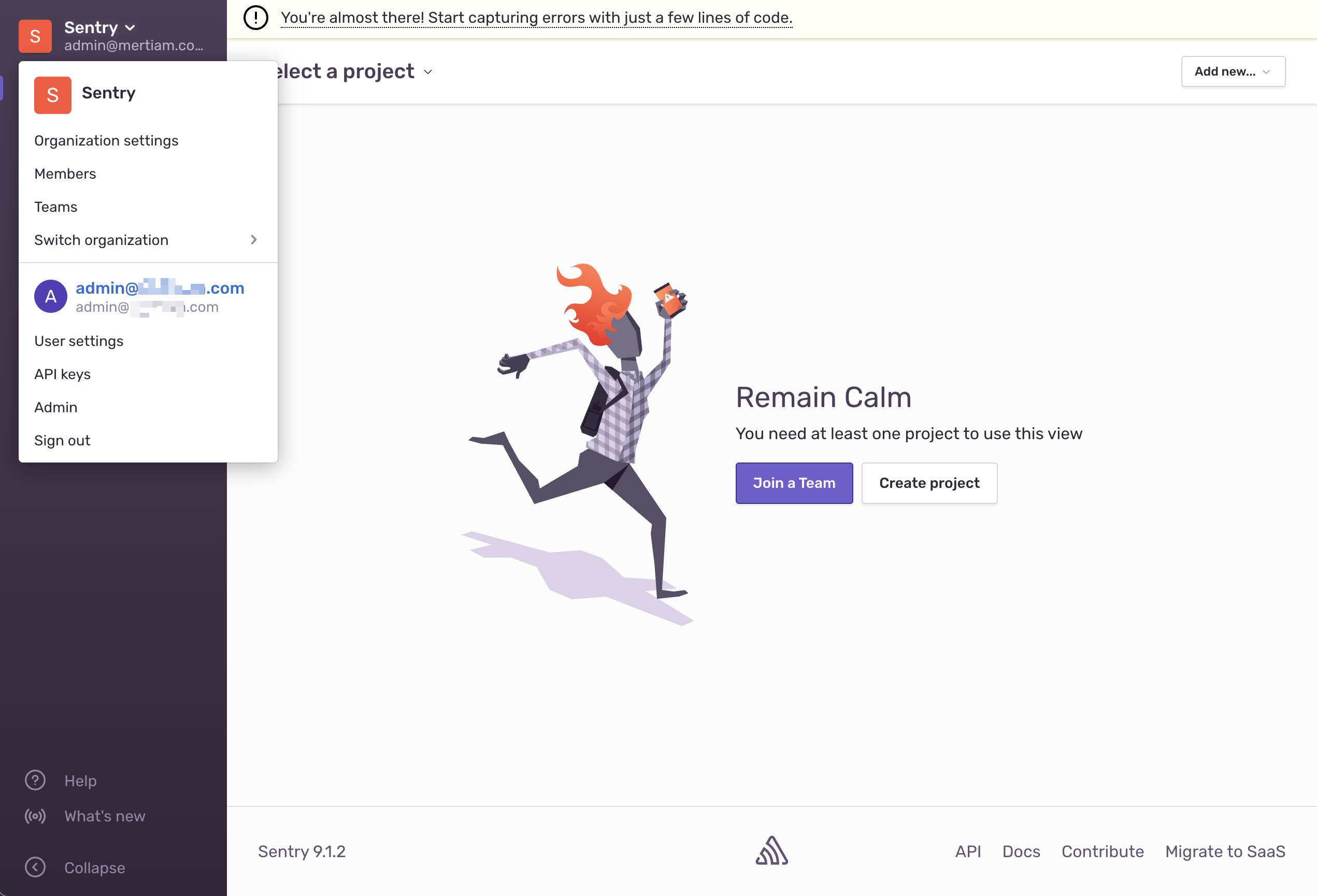Click the blue admin email user name link
The image size is (1317, 896).
click(x=160, y=288)
